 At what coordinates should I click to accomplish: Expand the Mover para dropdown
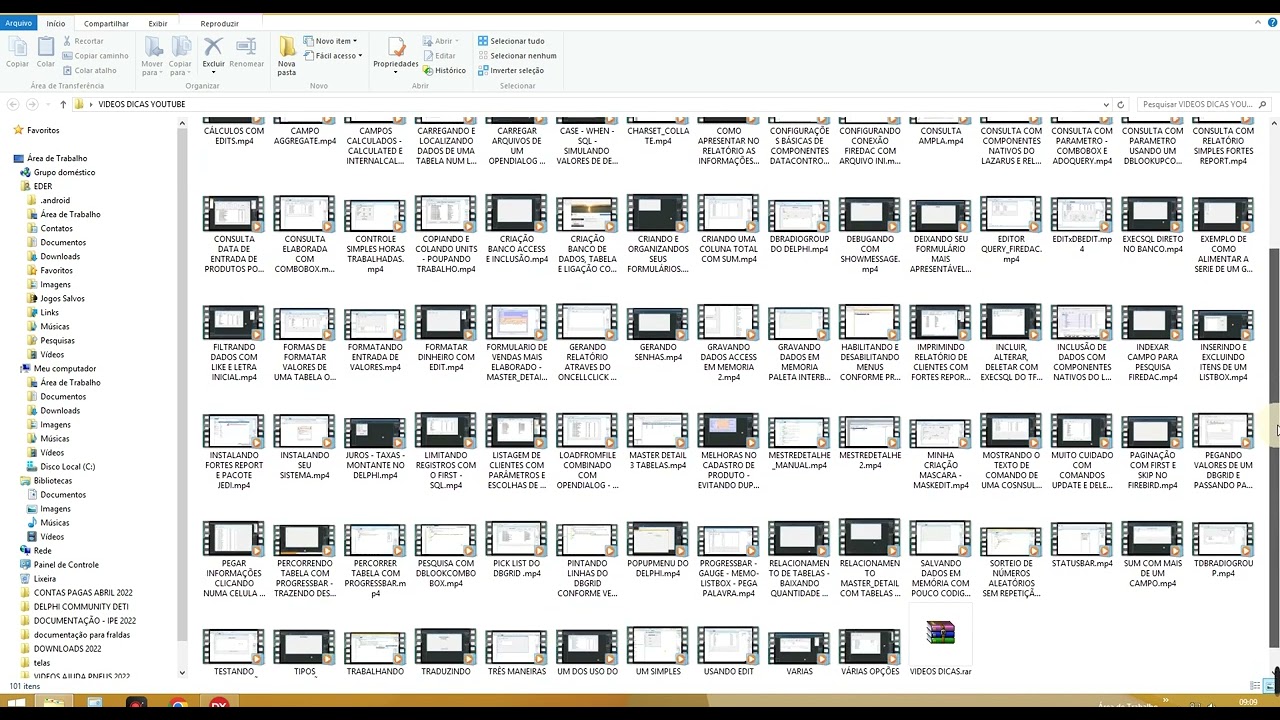[x=152, y=68]
